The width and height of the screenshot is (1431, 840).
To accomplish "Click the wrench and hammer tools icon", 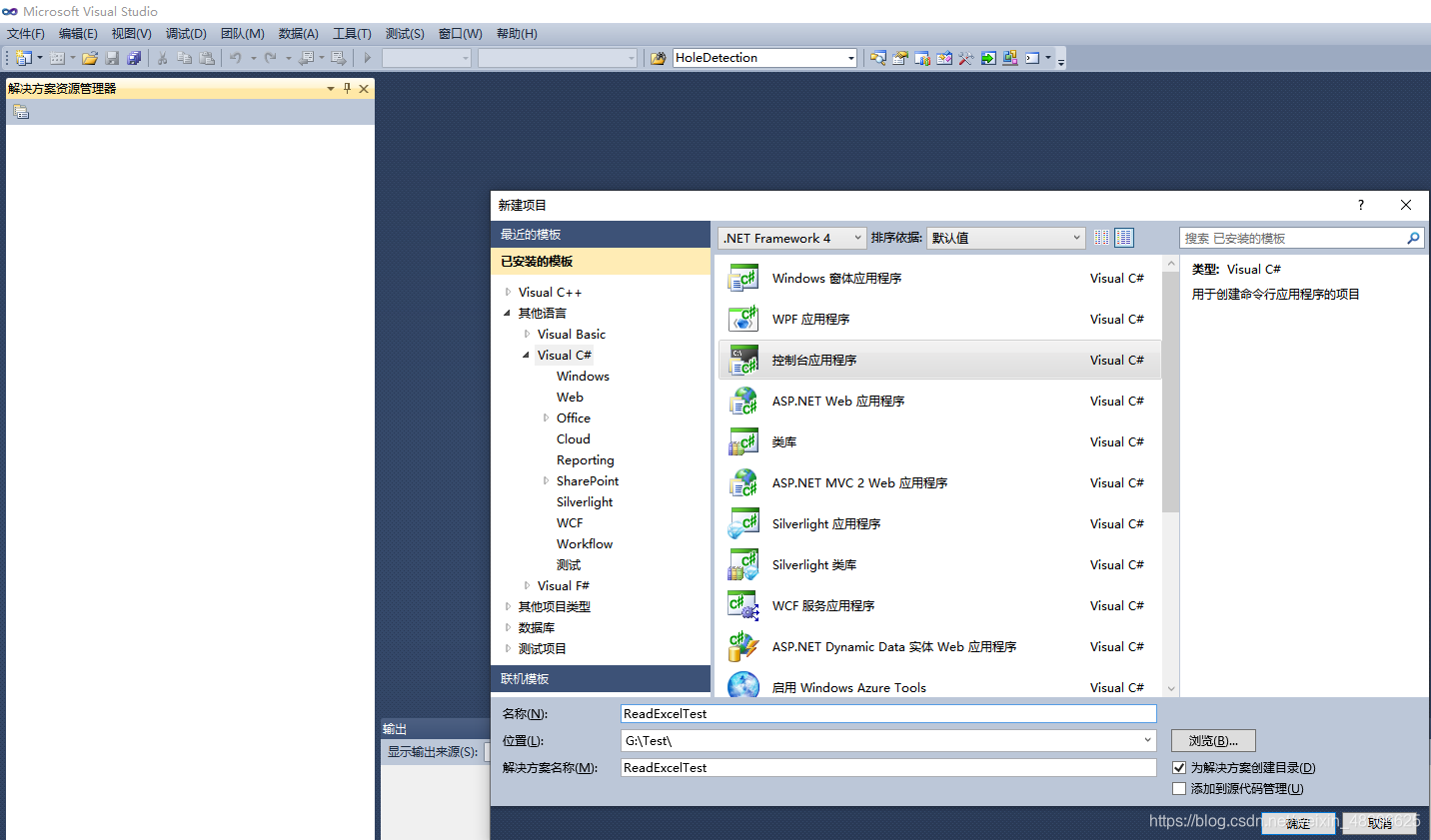I will [965, 58].
